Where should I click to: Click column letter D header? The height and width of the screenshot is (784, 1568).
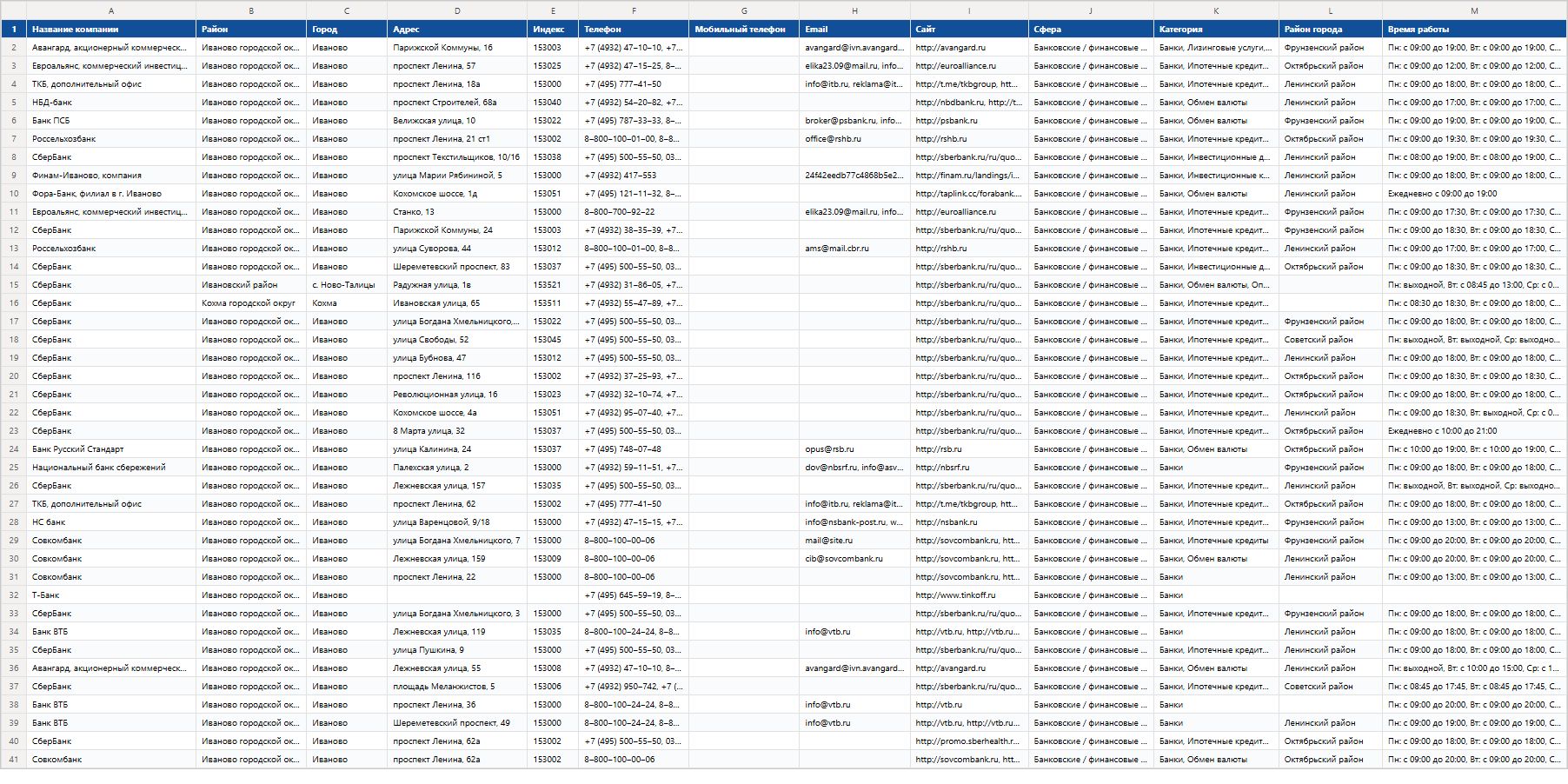tap(457, 10)
